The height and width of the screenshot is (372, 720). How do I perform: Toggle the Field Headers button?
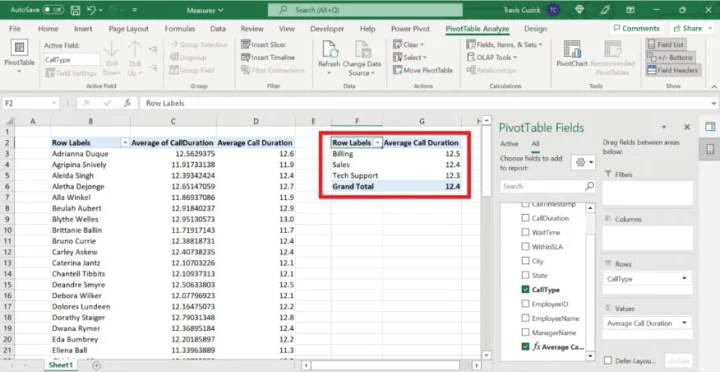point(672,70)
